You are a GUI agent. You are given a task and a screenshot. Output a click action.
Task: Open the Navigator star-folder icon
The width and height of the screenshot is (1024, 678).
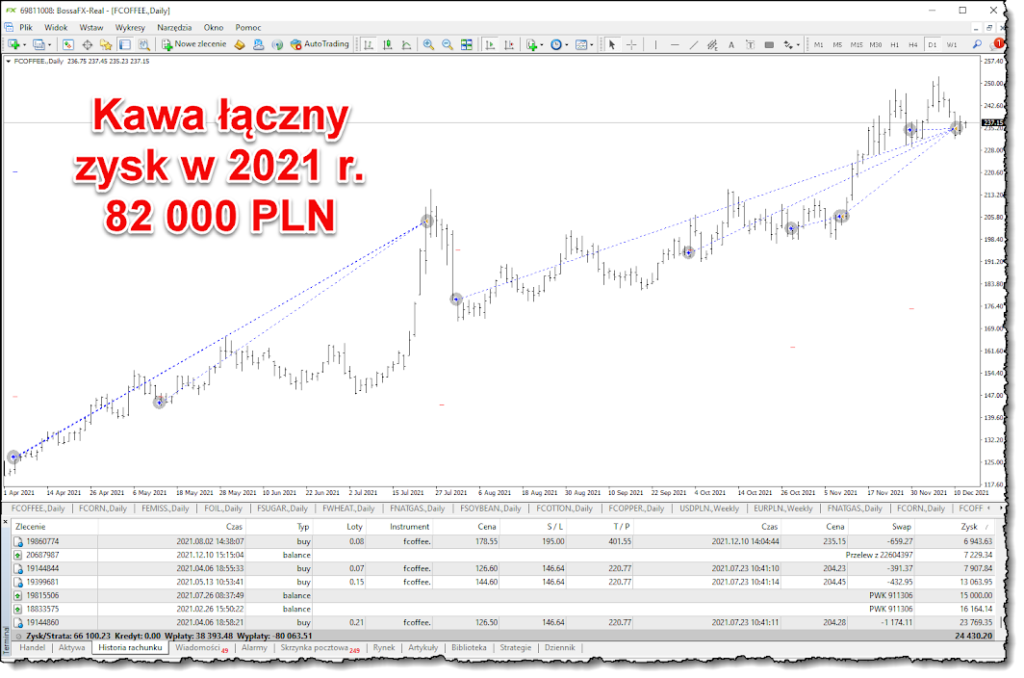point(106,44)
